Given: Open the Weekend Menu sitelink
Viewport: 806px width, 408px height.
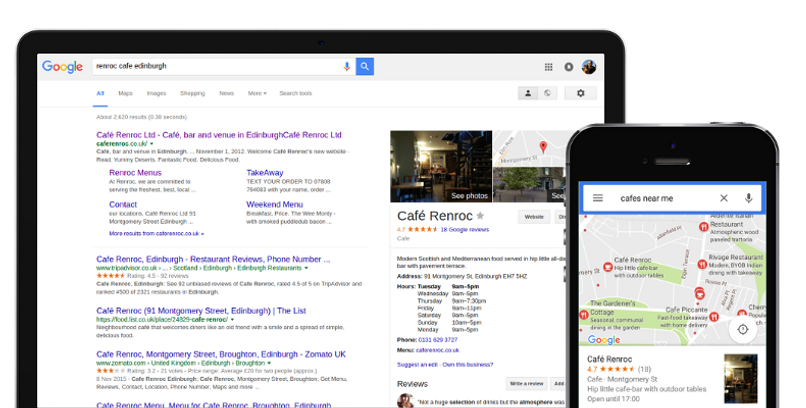Looking at the screenshot, I should [274, 204].
